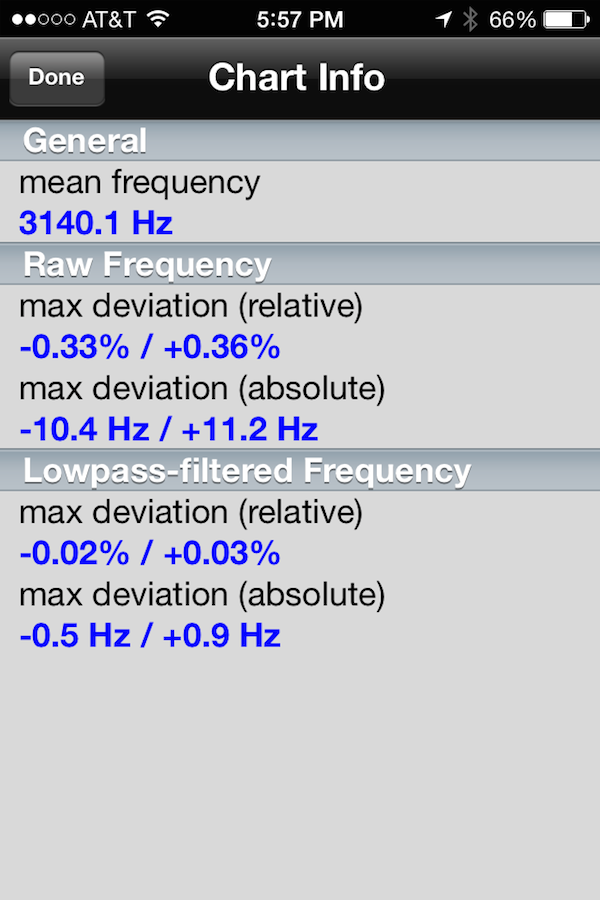This screenshot has width=600, height=900.
Task: Tap the battery icon
Action: [x=567, y=20]
